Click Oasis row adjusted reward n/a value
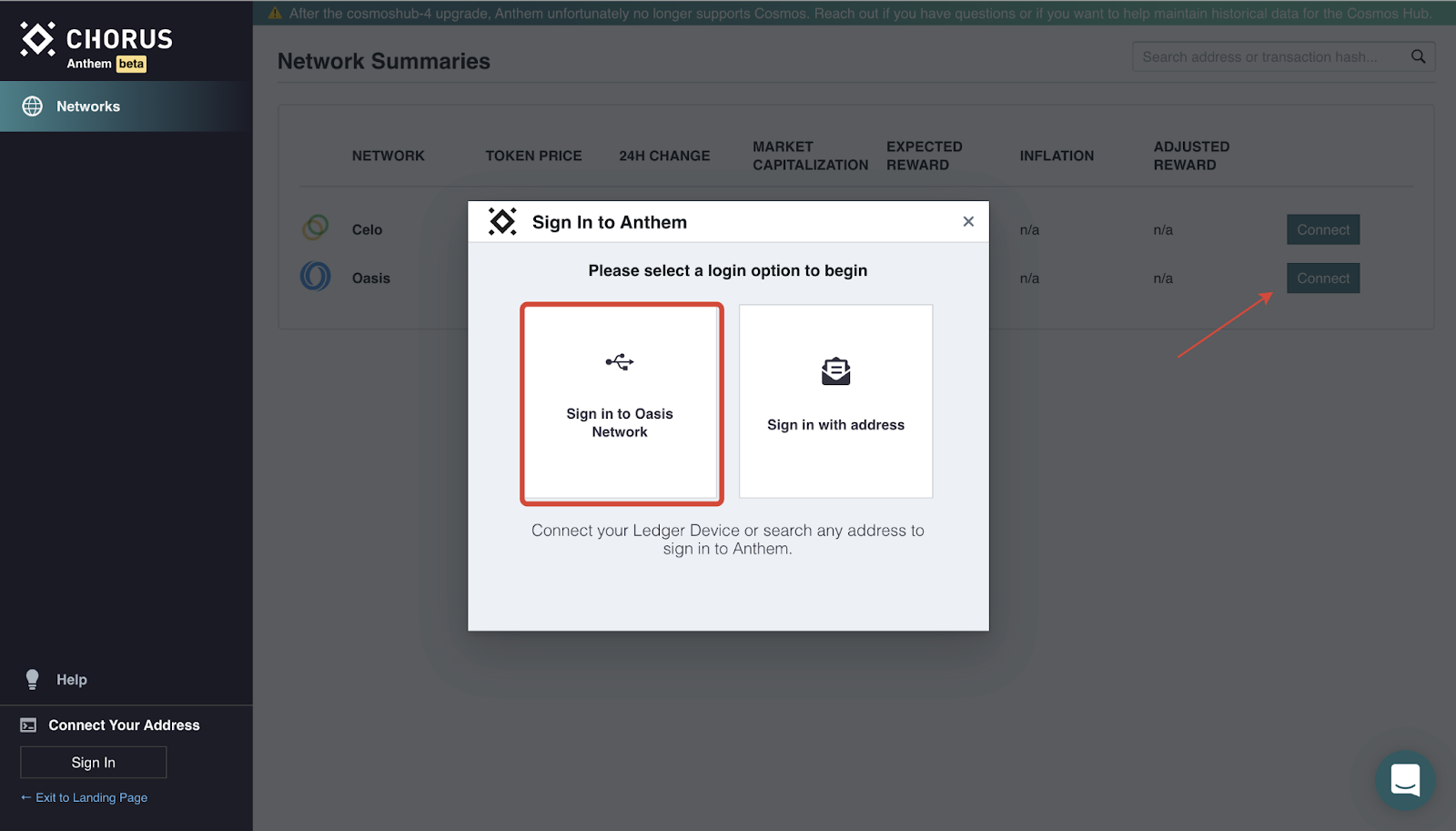This screenshot has height=831, width=1456. pyautogui.click(x=1163, y=279)
